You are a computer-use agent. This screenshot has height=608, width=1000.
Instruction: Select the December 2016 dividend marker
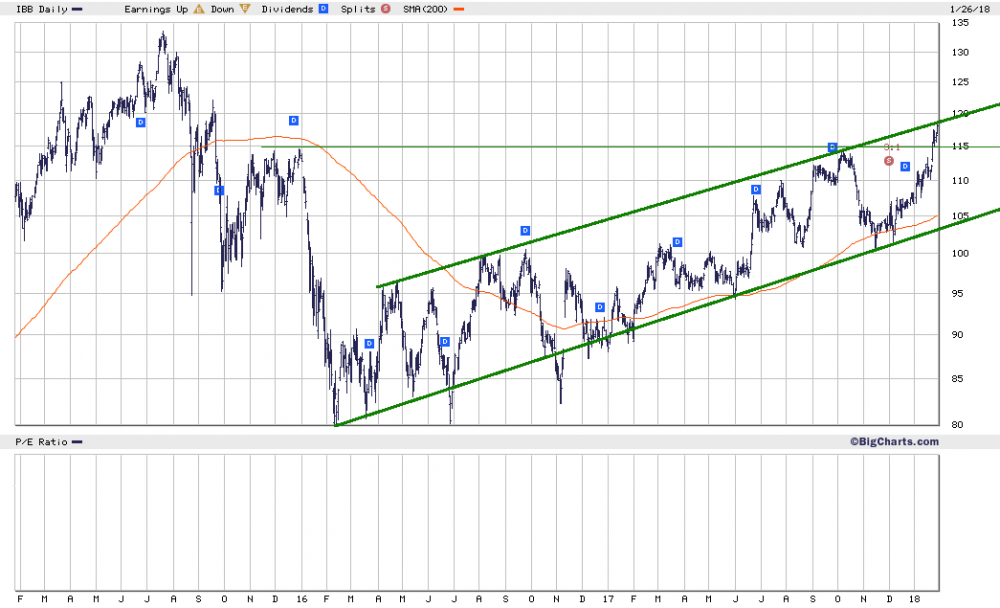pos(599,308)
